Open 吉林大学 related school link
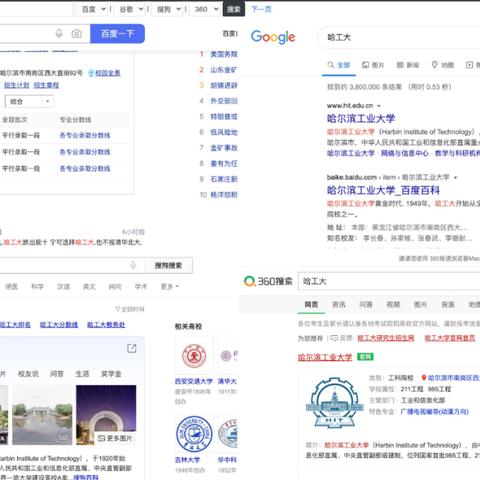This screenshot has height=480, width=480. pos(187,460)
